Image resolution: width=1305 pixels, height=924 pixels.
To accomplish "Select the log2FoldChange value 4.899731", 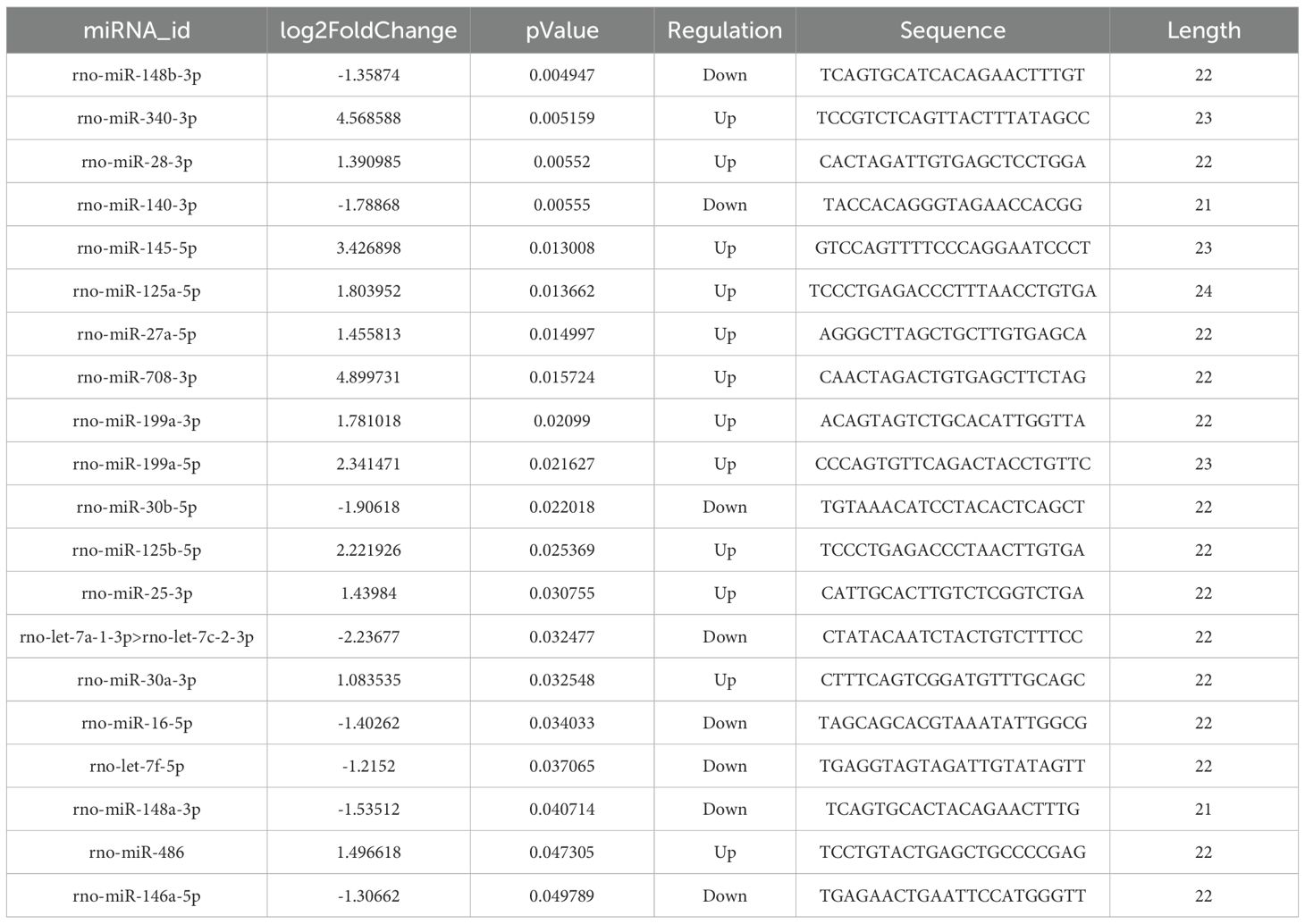I will pos(368,377).
